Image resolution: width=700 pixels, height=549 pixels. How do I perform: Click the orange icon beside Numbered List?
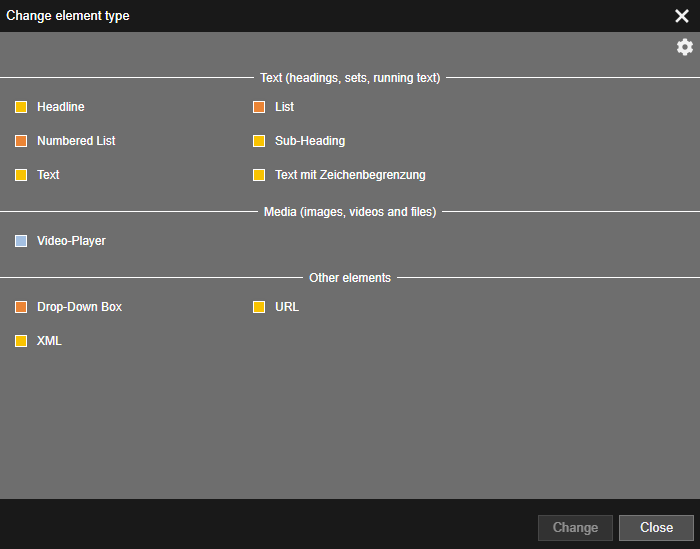point(21,141)
